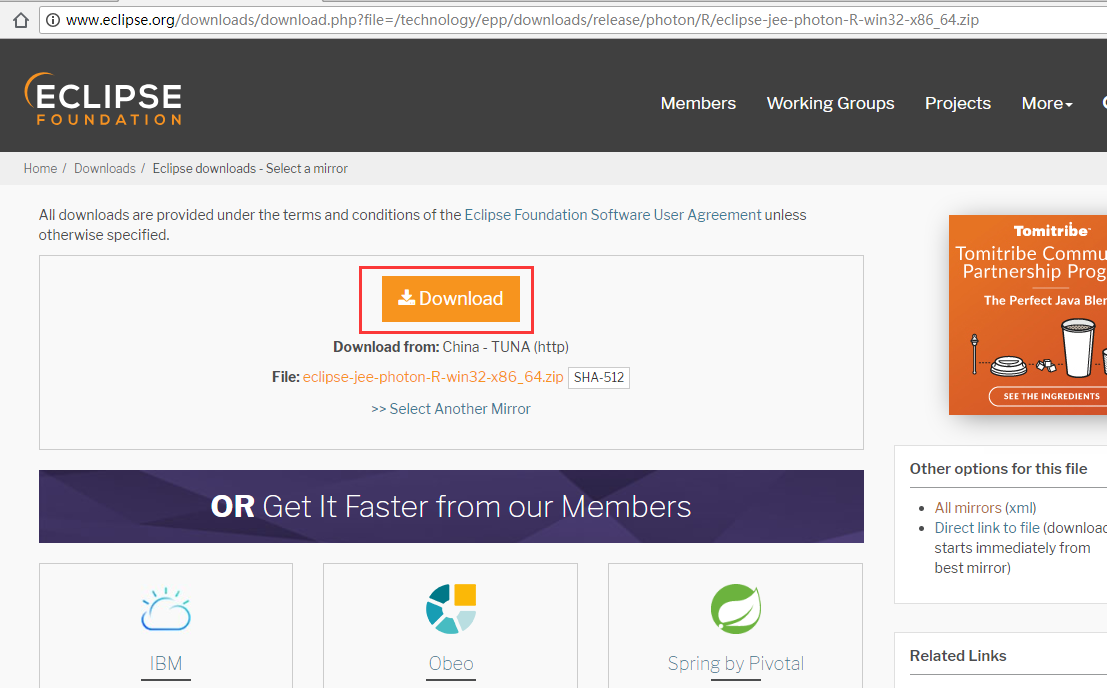Viewport: 1107px width, 688px height.
Task: Click the address bar URL
Action: click(x=522, y=20)
